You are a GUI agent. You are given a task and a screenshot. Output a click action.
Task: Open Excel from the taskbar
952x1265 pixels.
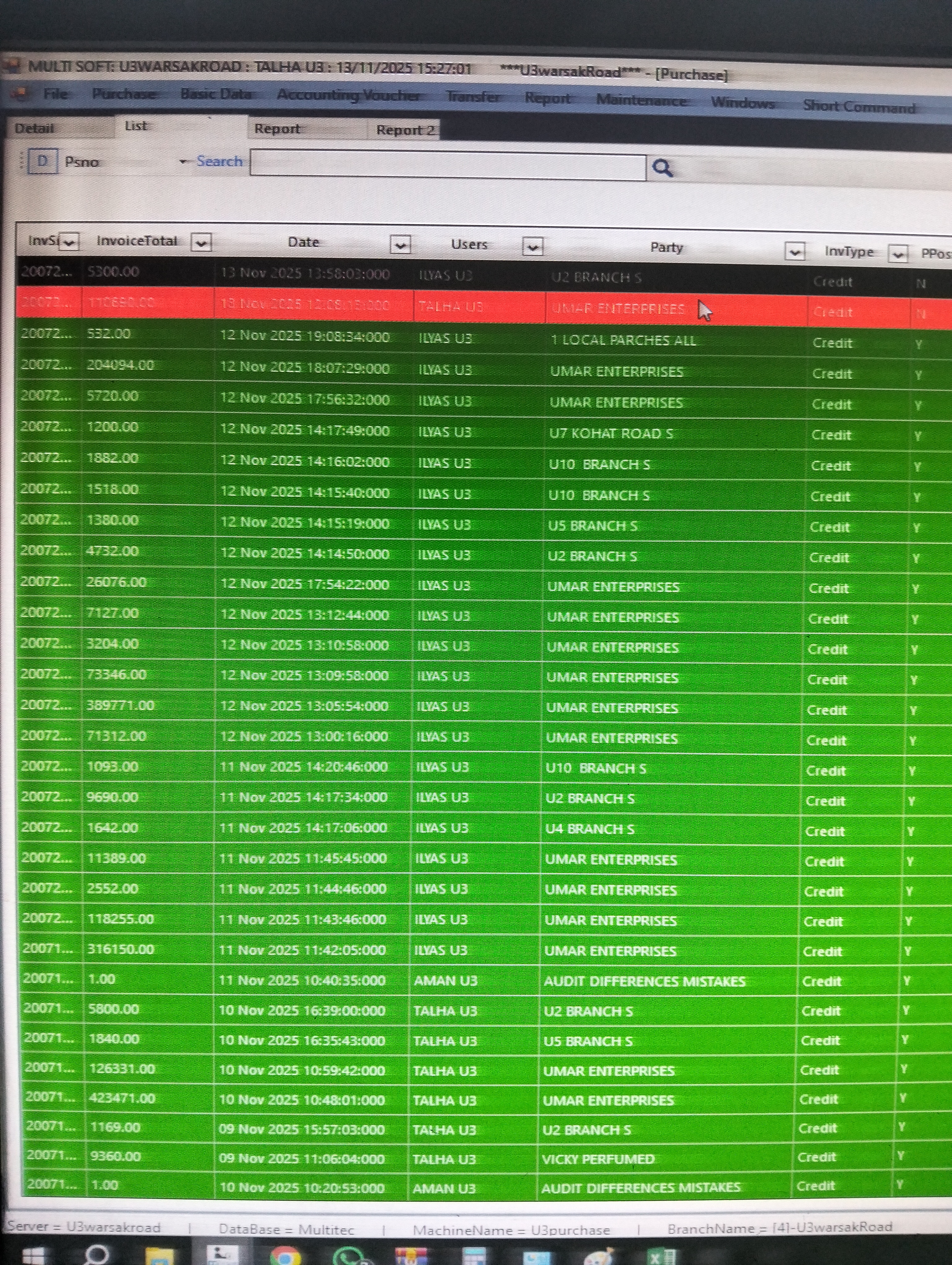[x=661, y=1257]
